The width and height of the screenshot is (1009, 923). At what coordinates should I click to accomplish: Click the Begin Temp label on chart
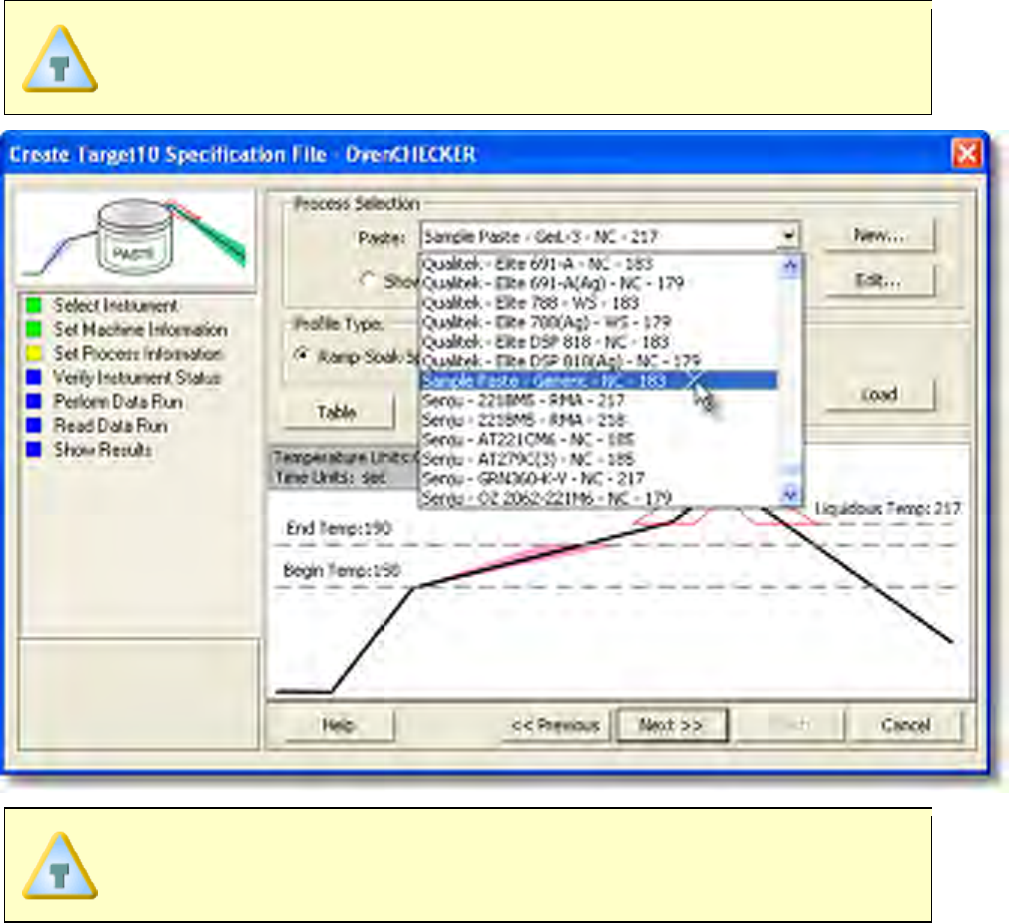click(342, 570)
